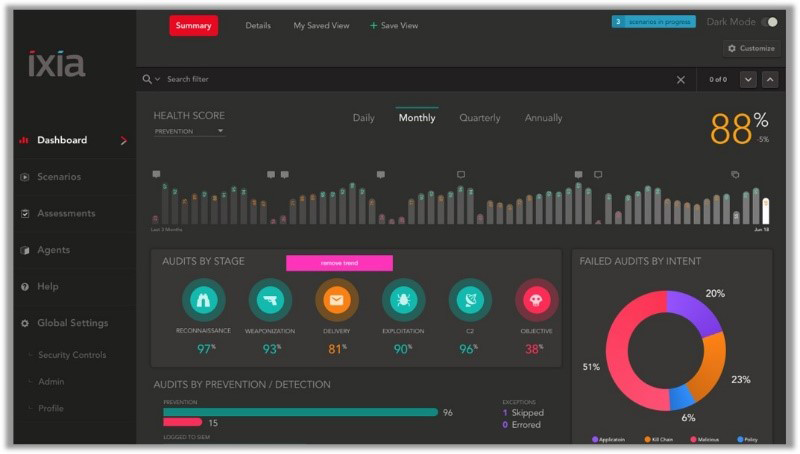Select the Quarterly time range tab
Image resolution: width=800 pixels, height=454 pixels.
tap(480, 118)
